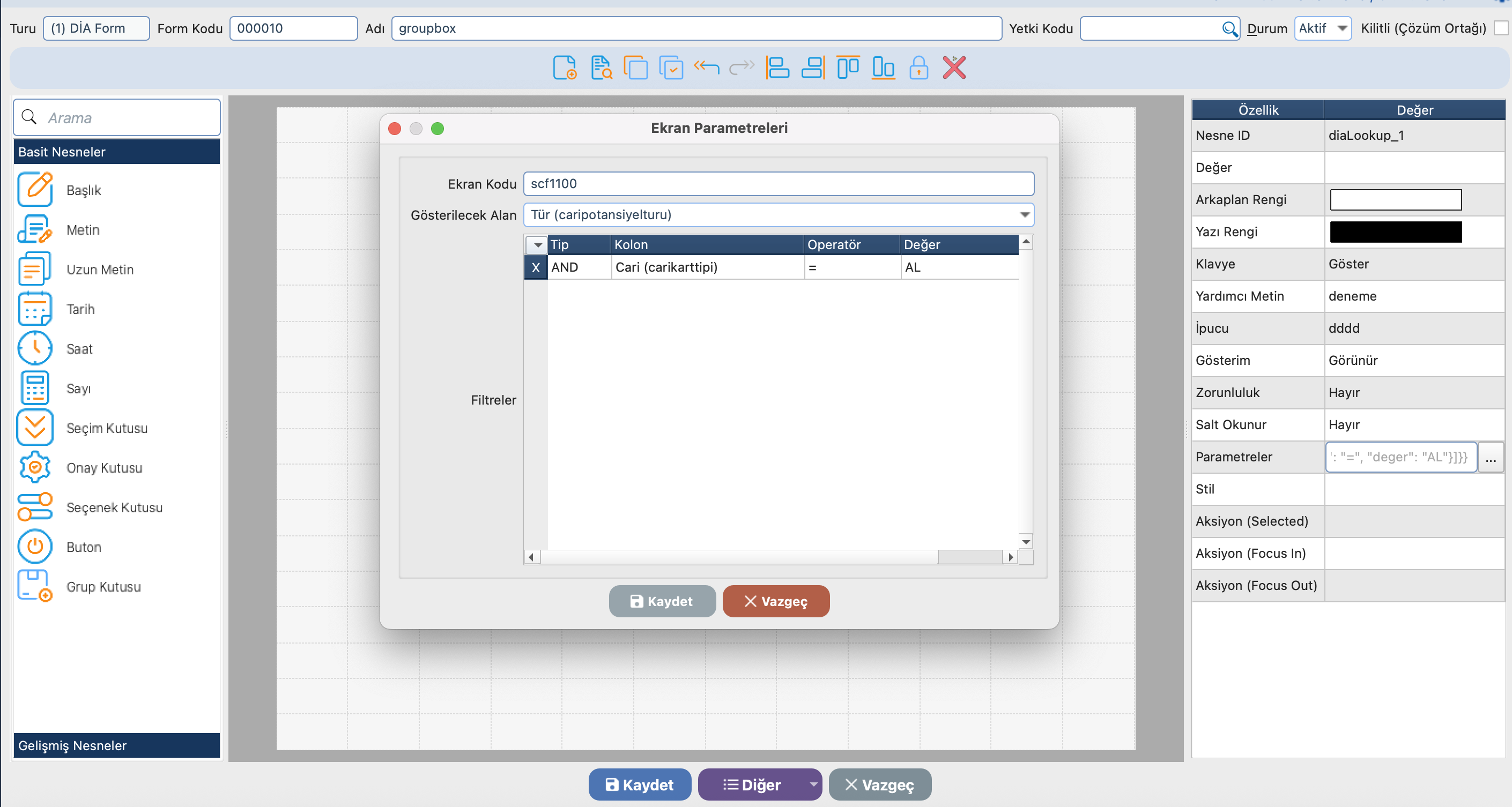1512x807 pixels.
Task: Open the Durum Aktif dropdown
Action: pyautogui.click(x=1341, y=28)
